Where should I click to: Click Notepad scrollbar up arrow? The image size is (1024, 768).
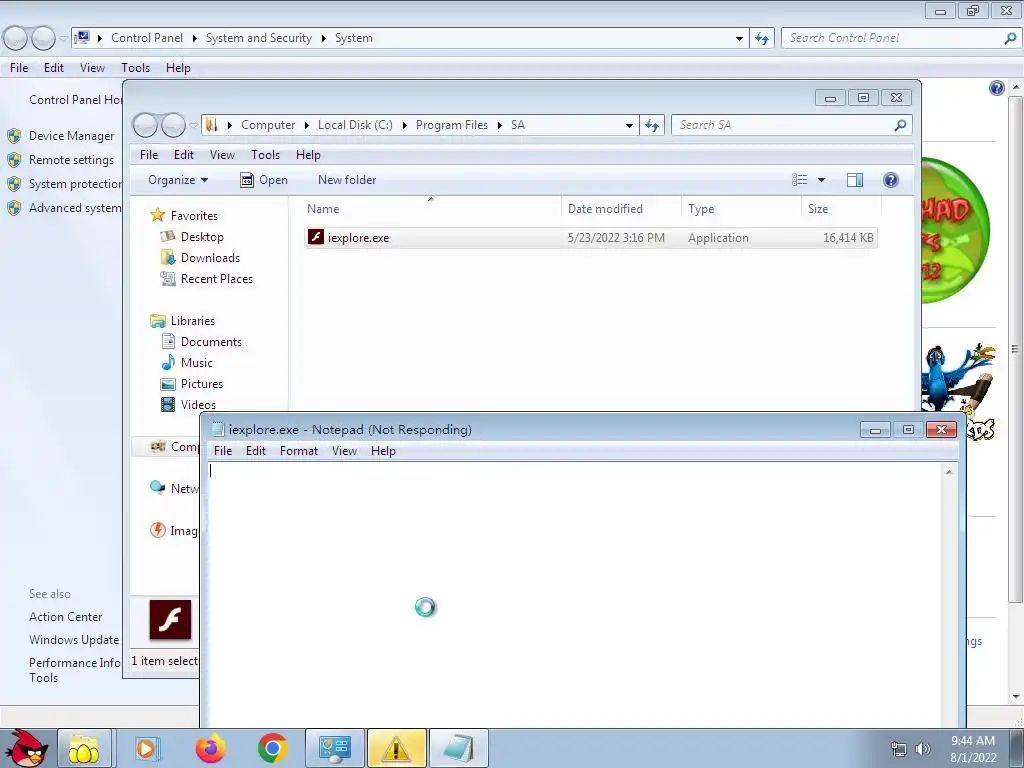point(949,472)
